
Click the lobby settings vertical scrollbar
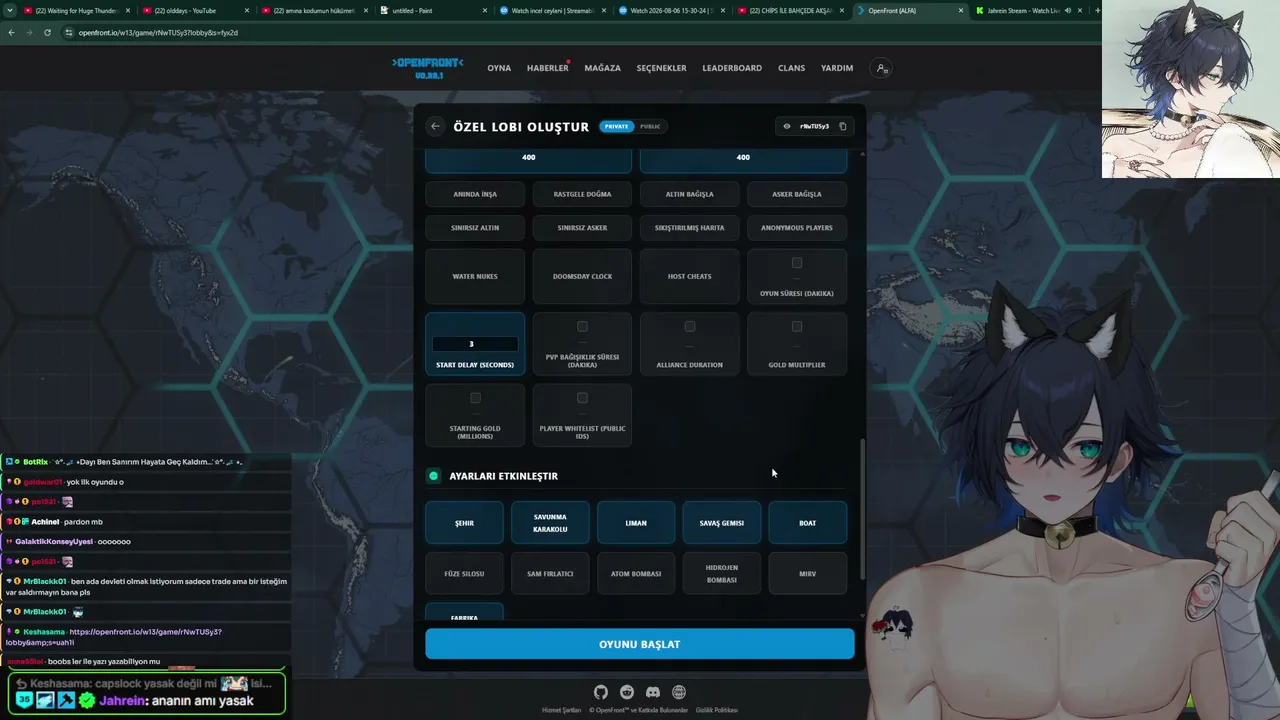coord(862,509)
